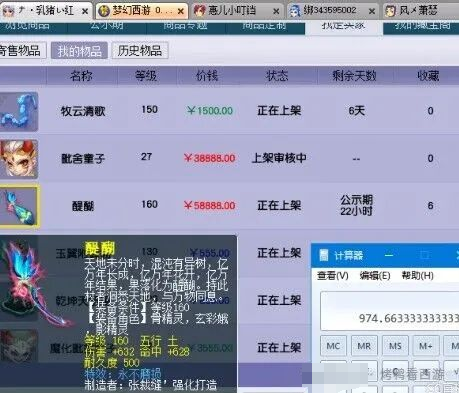Open the calculator 编辑(E) menu
Image resolution: width=459 pixels, height=393 pixels.
click(x=375, y=275)
